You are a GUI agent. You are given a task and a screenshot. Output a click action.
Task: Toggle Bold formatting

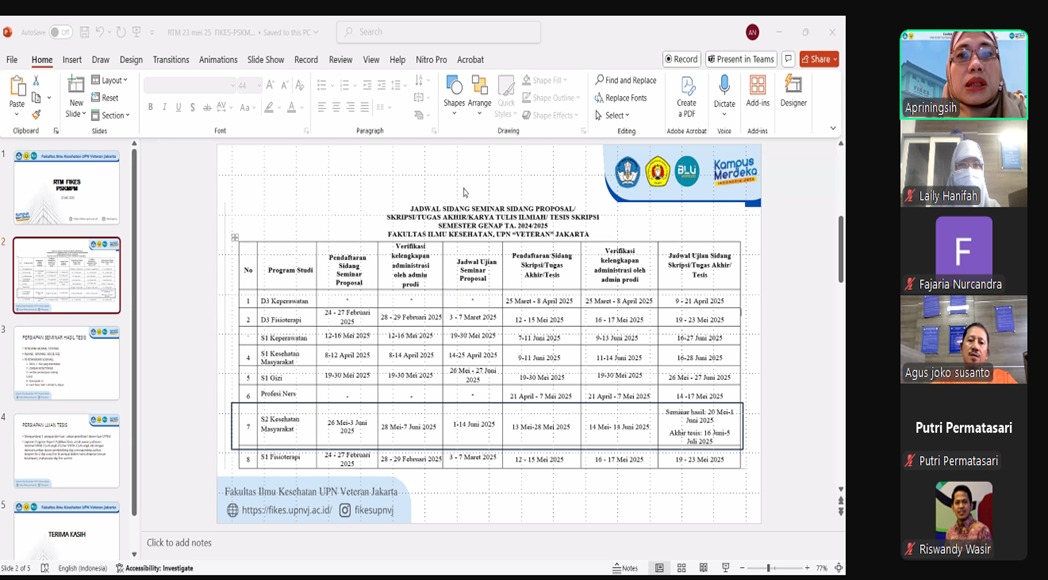(150, 107)
